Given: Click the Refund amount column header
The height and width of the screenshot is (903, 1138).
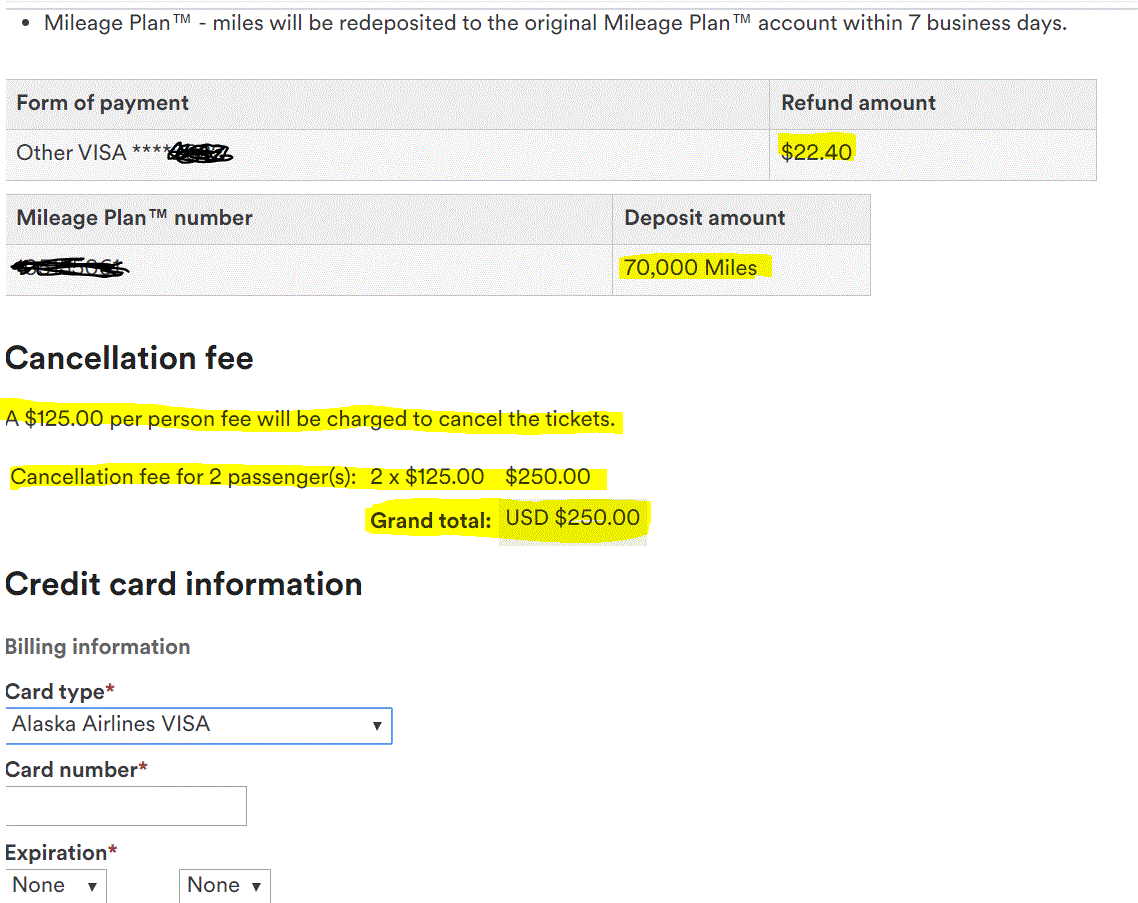Looking at the screenshot, I should pos(858,103).
